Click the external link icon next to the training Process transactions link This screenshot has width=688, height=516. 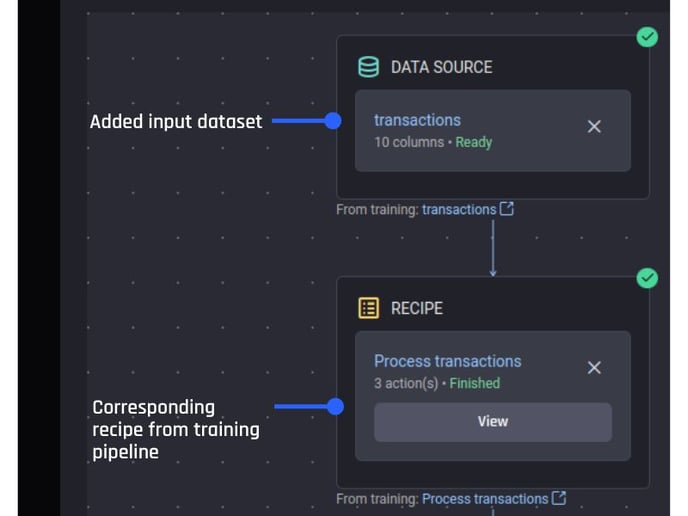(559, 498)
